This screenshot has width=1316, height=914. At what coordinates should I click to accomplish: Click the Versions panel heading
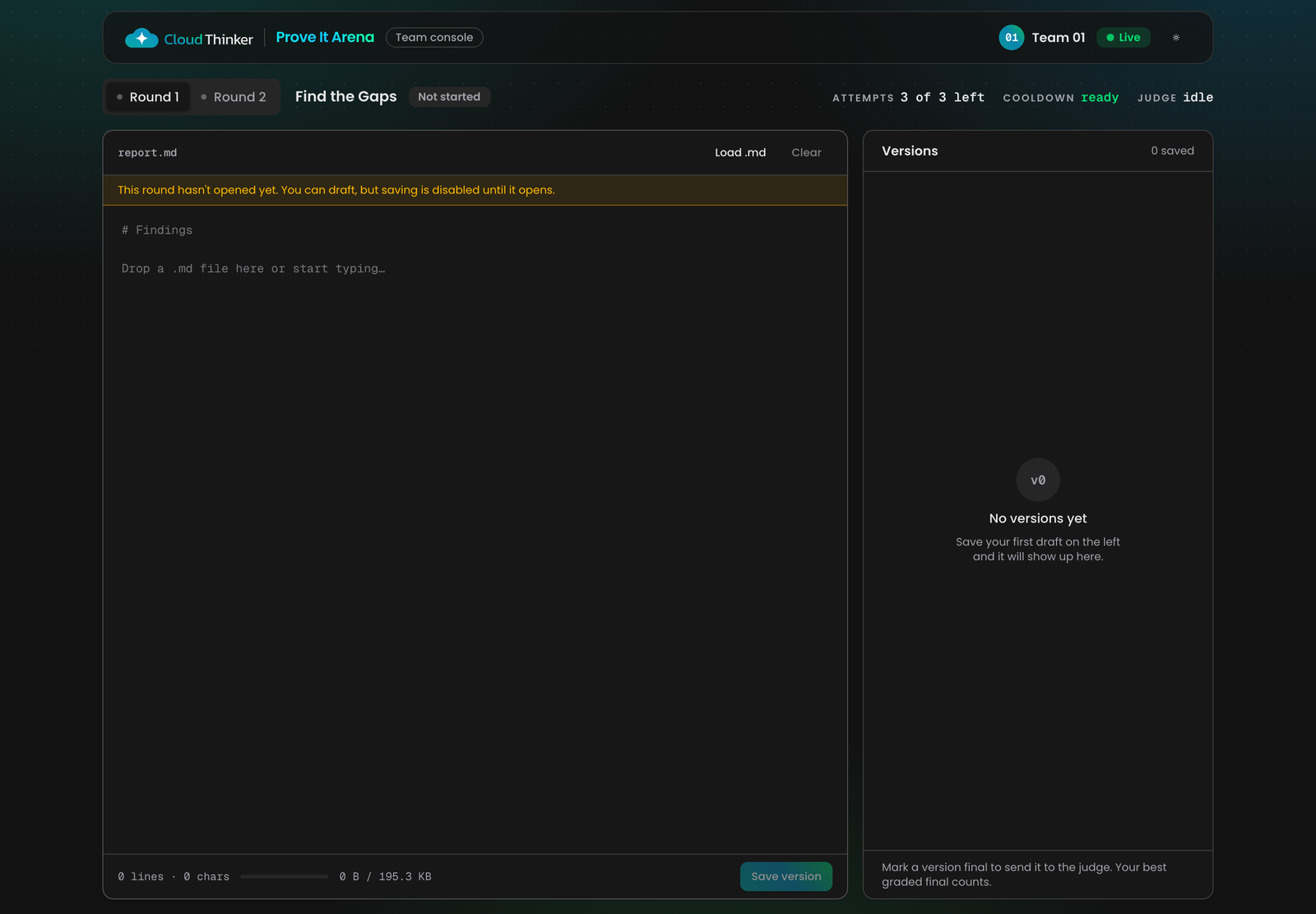910,151
